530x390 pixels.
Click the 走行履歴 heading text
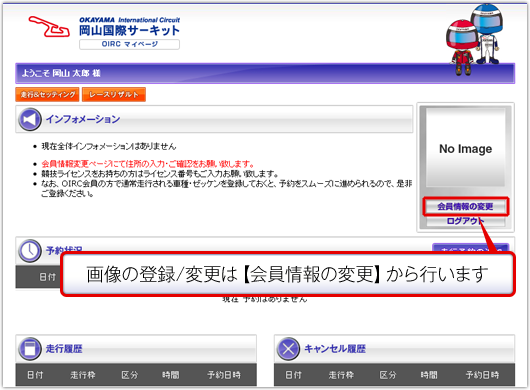(64, 348)
